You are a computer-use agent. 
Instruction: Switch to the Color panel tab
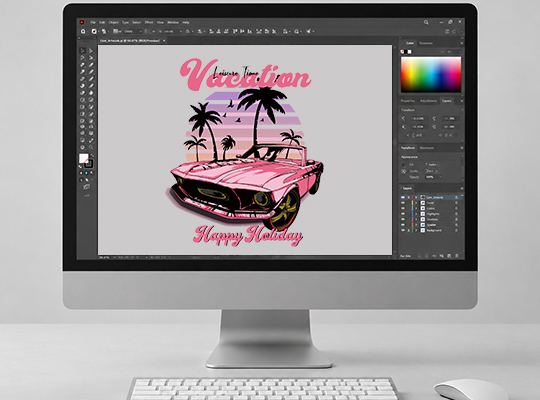pos(410,43)
